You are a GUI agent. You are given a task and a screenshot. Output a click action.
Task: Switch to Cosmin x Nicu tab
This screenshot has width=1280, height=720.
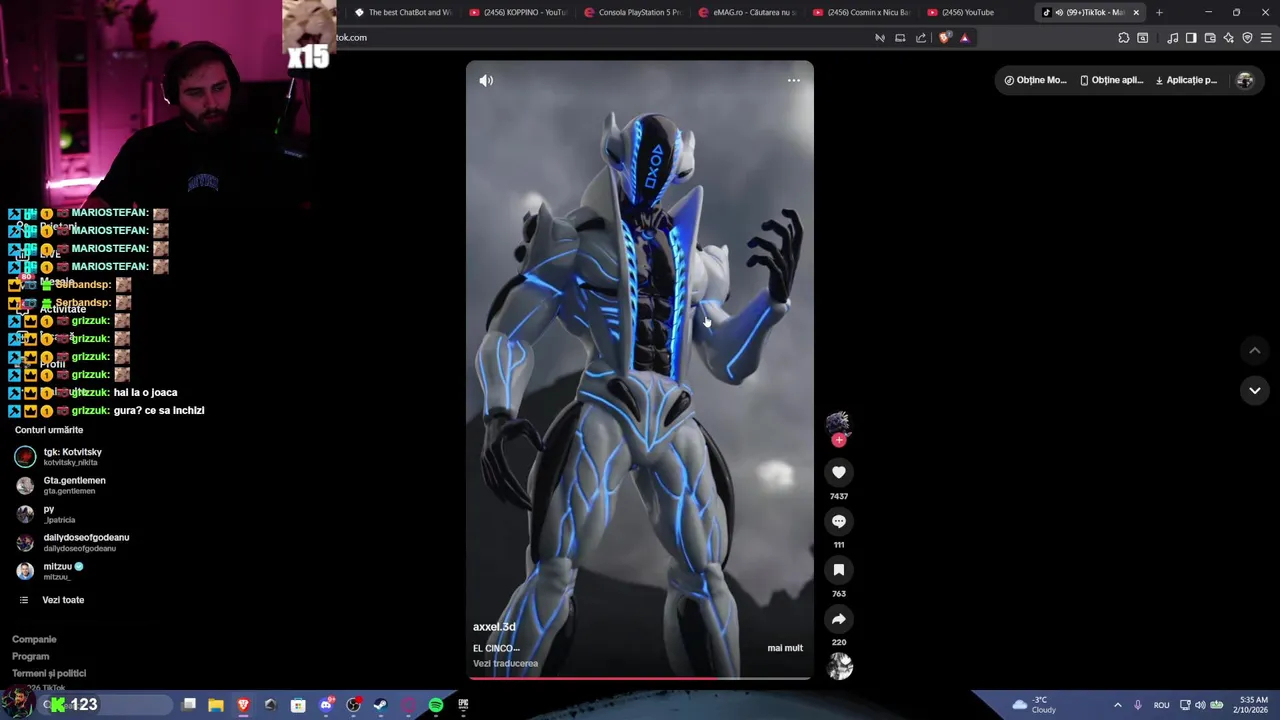[862, 12]
